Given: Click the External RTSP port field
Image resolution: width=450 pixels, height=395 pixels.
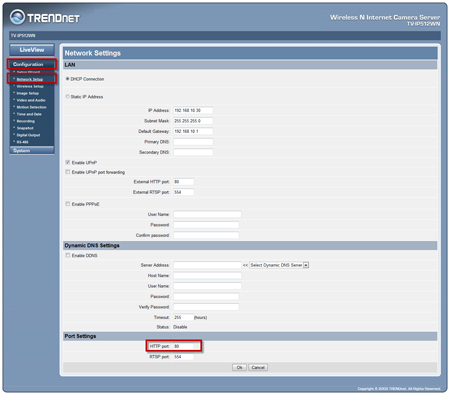Looking at the screenshot, I should click(x=183, y=192).
